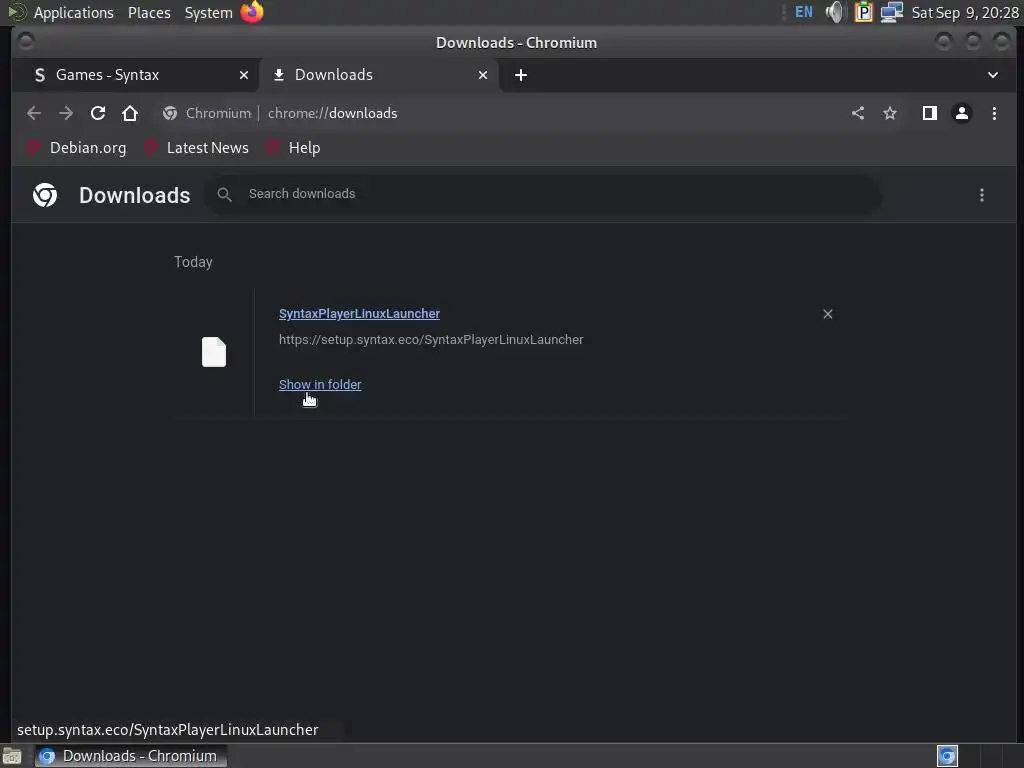The width and height of the screenshot is (1024, 768).
Task: Open the Applications menu
Action: tap(73, 12)
